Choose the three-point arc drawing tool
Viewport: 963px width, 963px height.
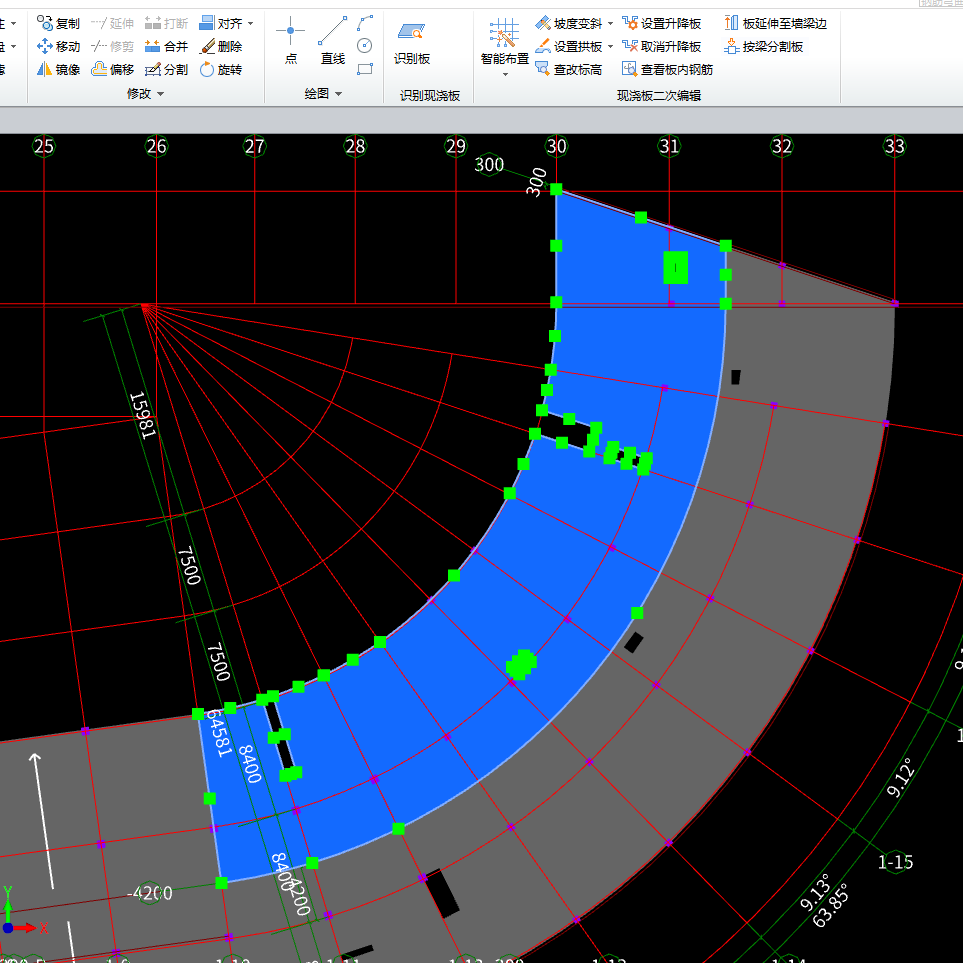(365, 23)
